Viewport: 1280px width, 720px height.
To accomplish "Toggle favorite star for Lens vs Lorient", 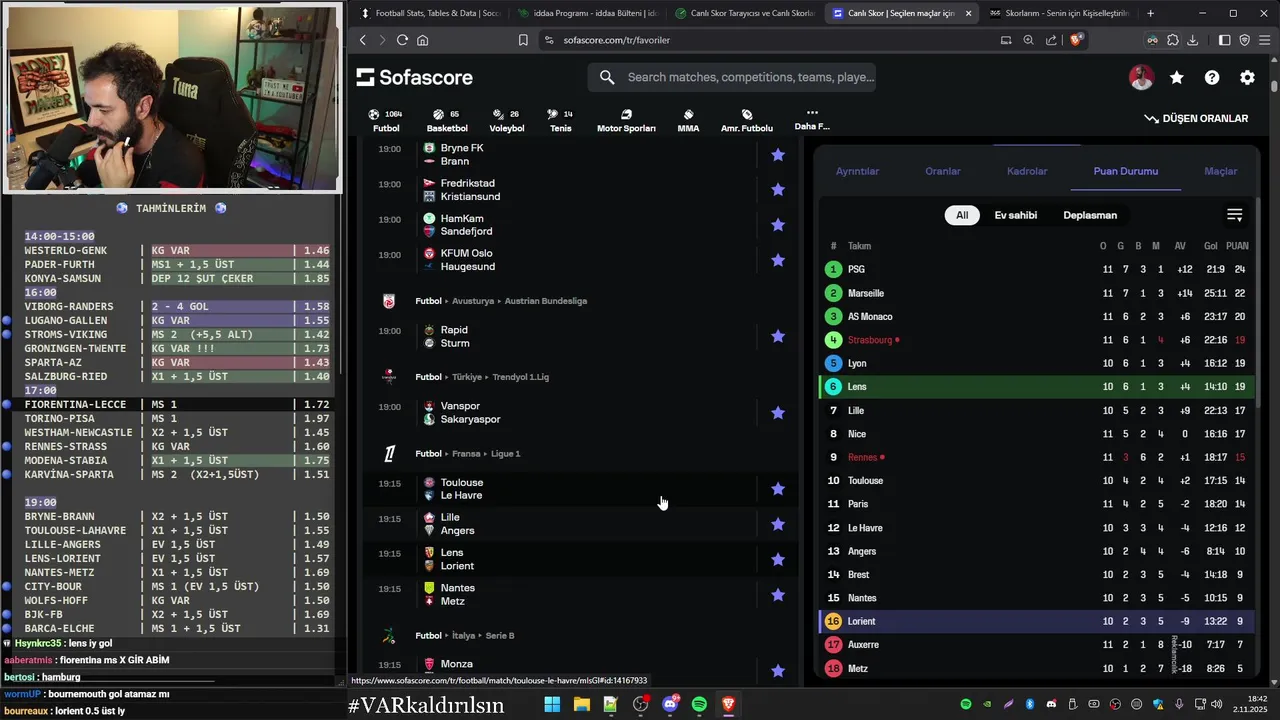I will 778,559.
